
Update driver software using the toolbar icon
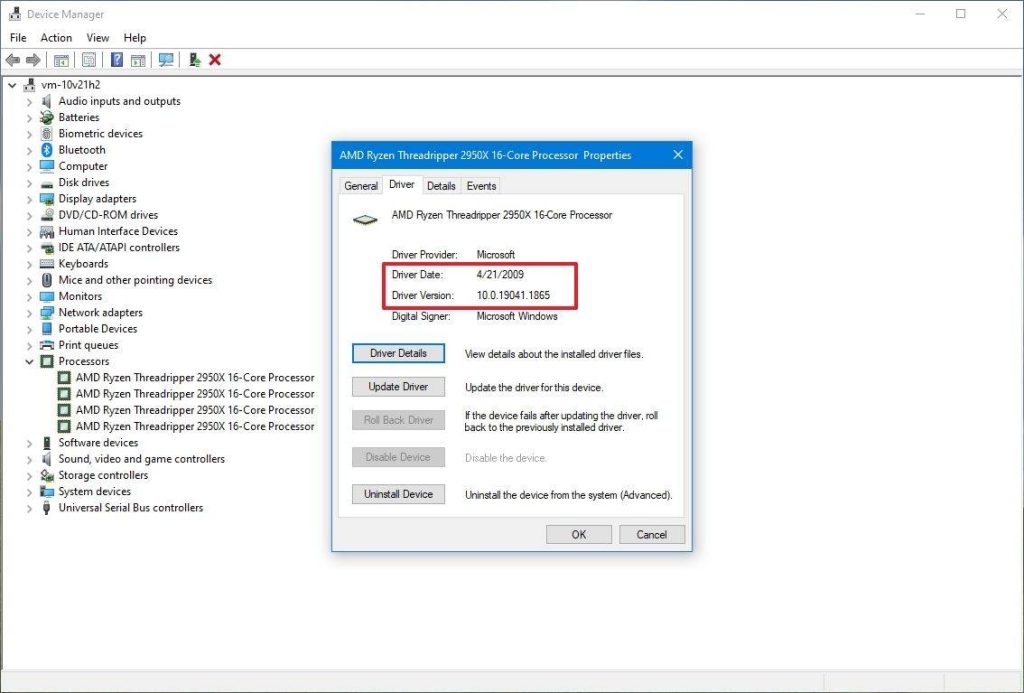[x=194, y=60]
